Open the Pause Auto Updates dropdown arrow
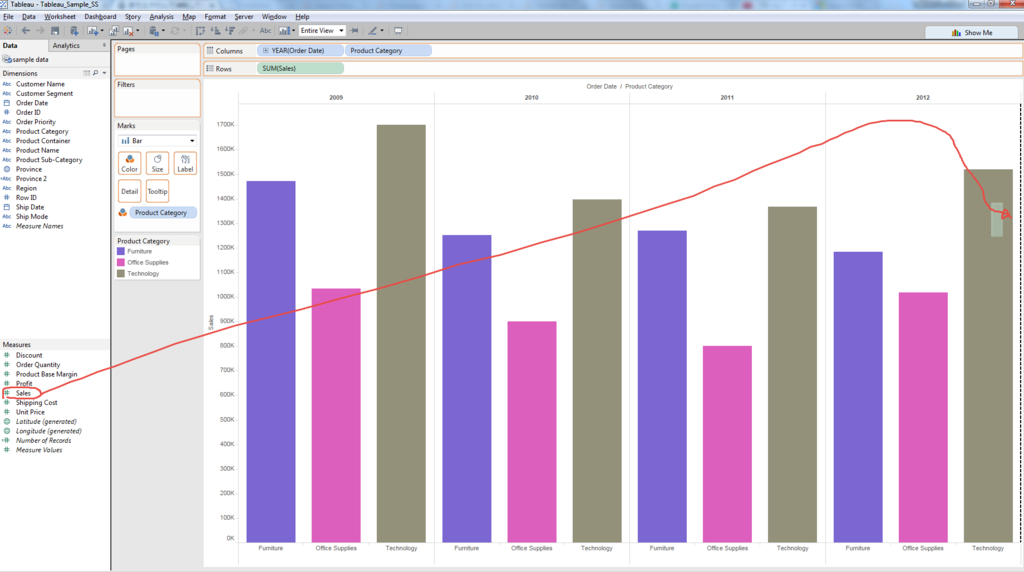 click(x=163, y=31)
